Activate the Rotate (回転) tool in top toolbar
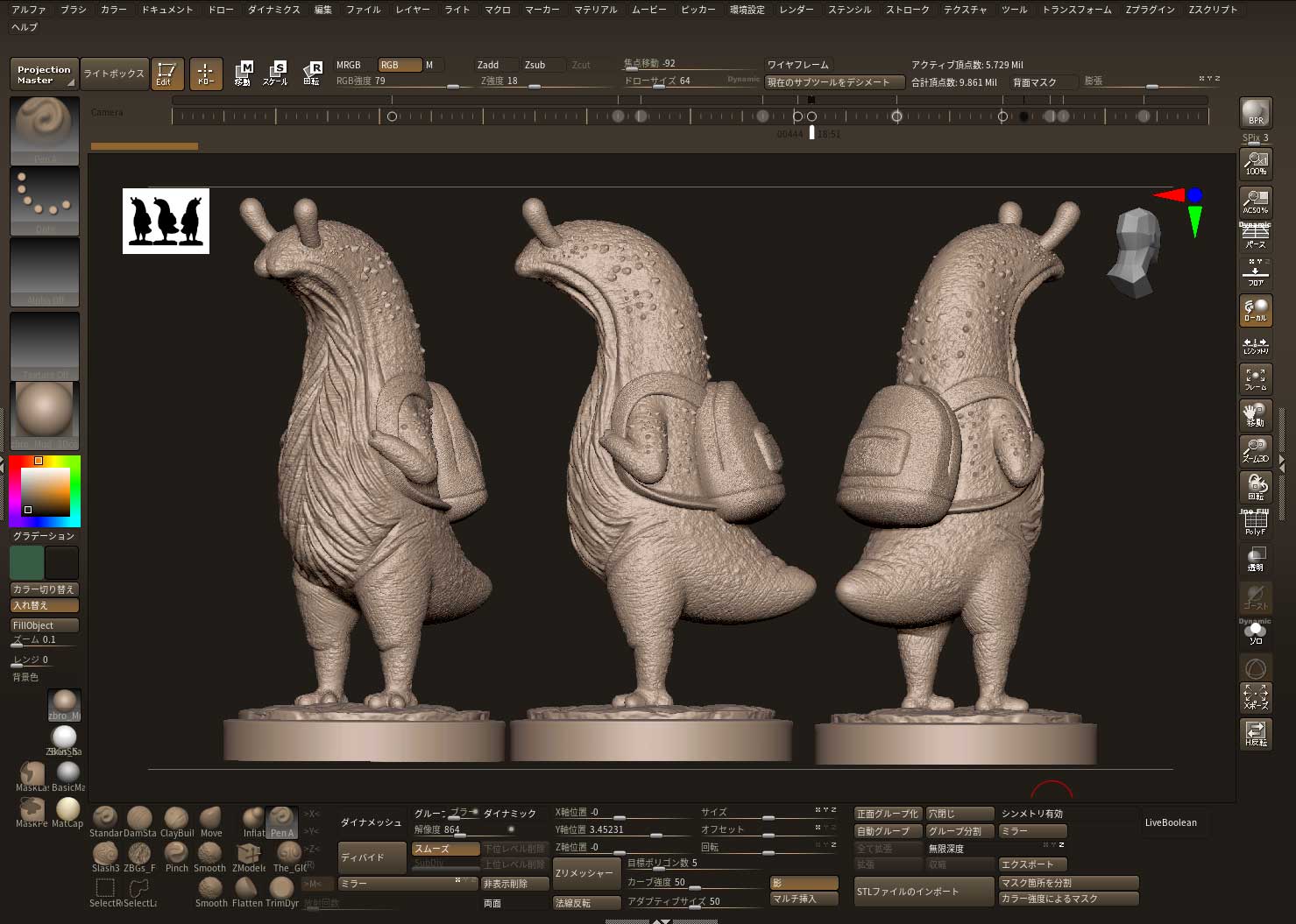Image resolution: width=1296 pixels, height=924 pixels. pos(312,74)
